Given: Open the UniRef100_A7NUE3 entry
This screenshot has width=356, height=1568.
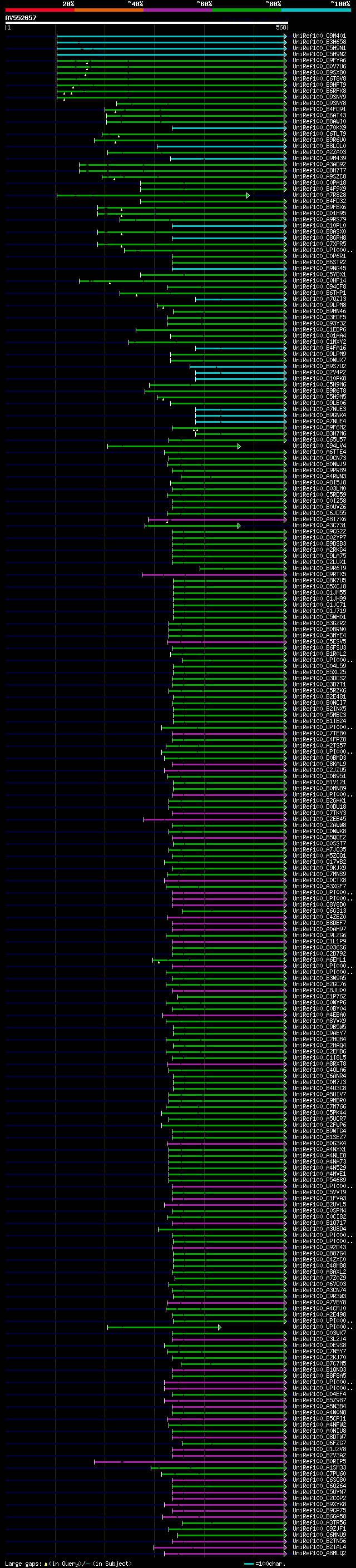Looking at the screenshot, I should coord(319,409).
